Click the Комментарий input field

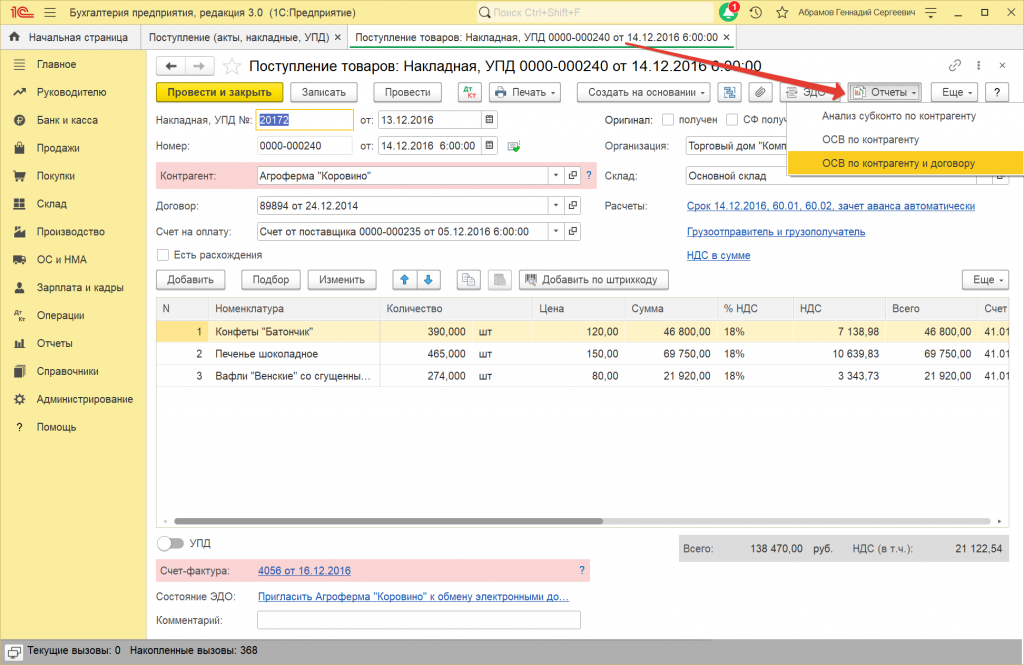pyautogui.click(x=419, y=620)
